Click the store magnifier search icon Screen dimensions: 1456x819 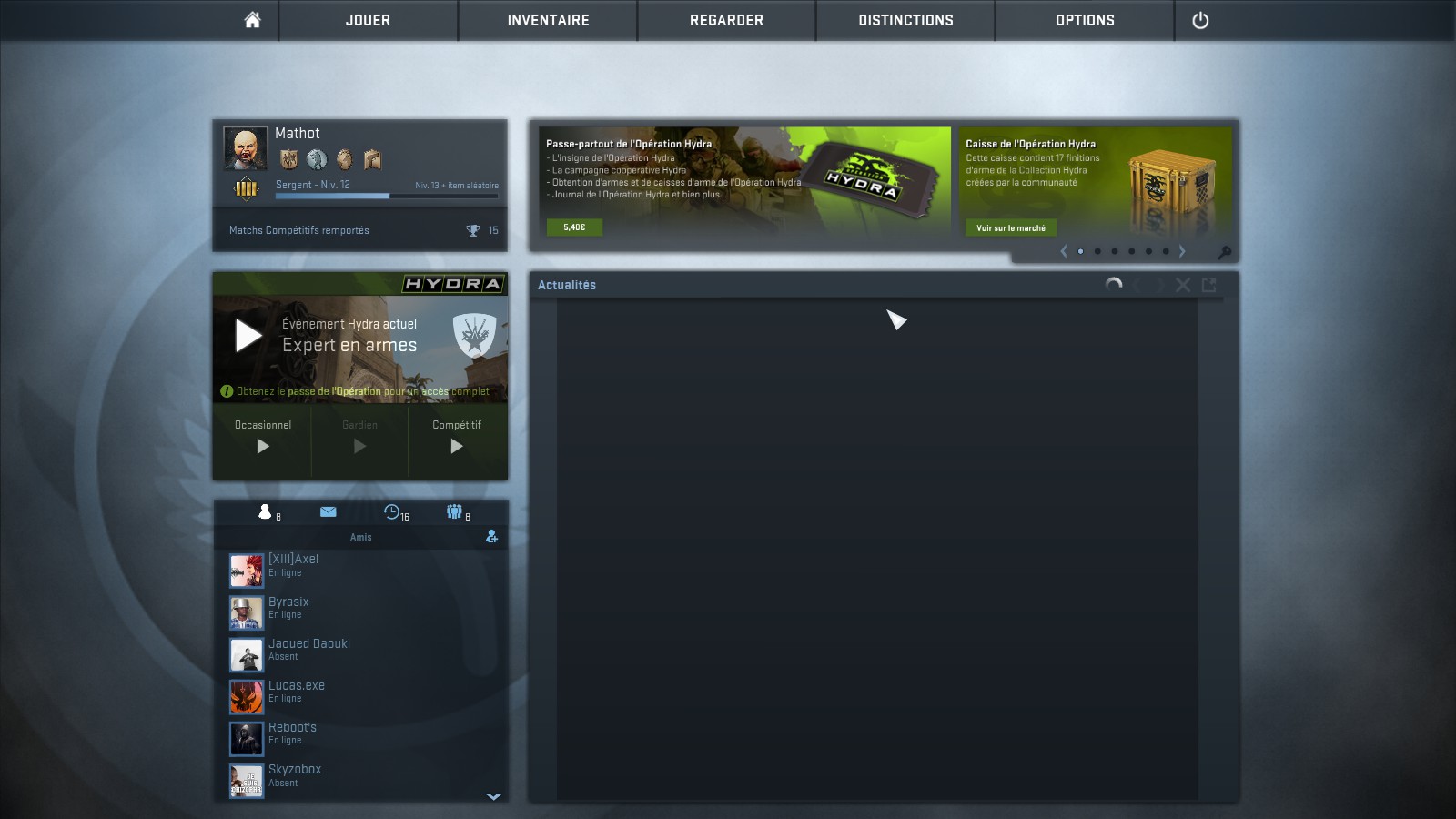(x=1225, y=252)
